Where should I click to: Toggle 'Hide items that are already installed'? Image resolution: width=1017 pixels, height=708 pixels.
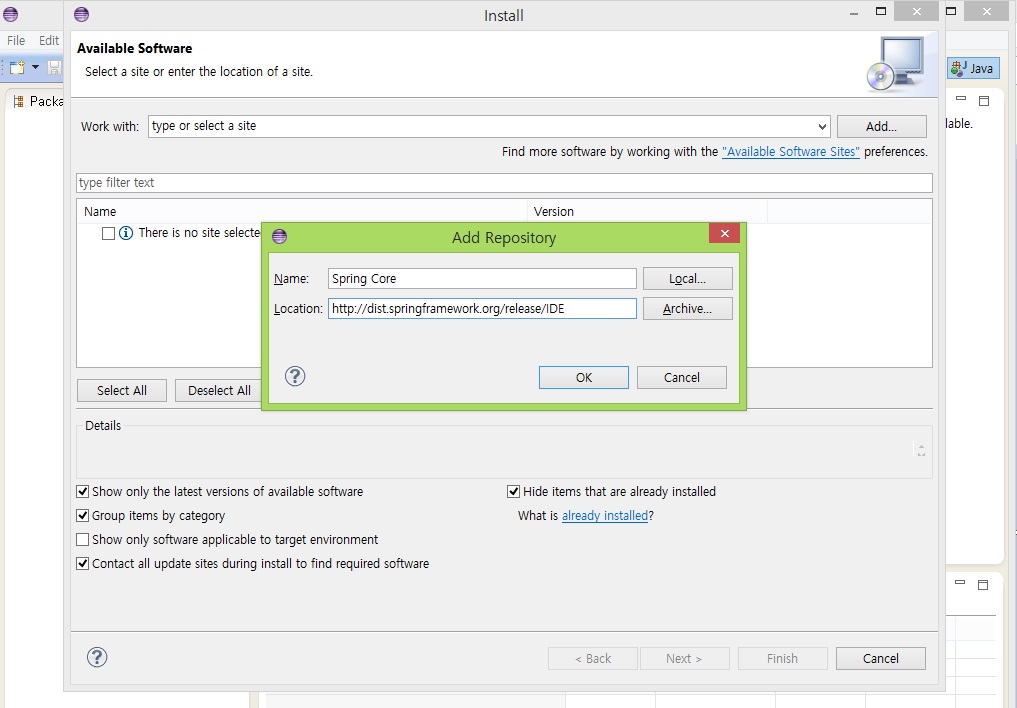pos(514,492)
